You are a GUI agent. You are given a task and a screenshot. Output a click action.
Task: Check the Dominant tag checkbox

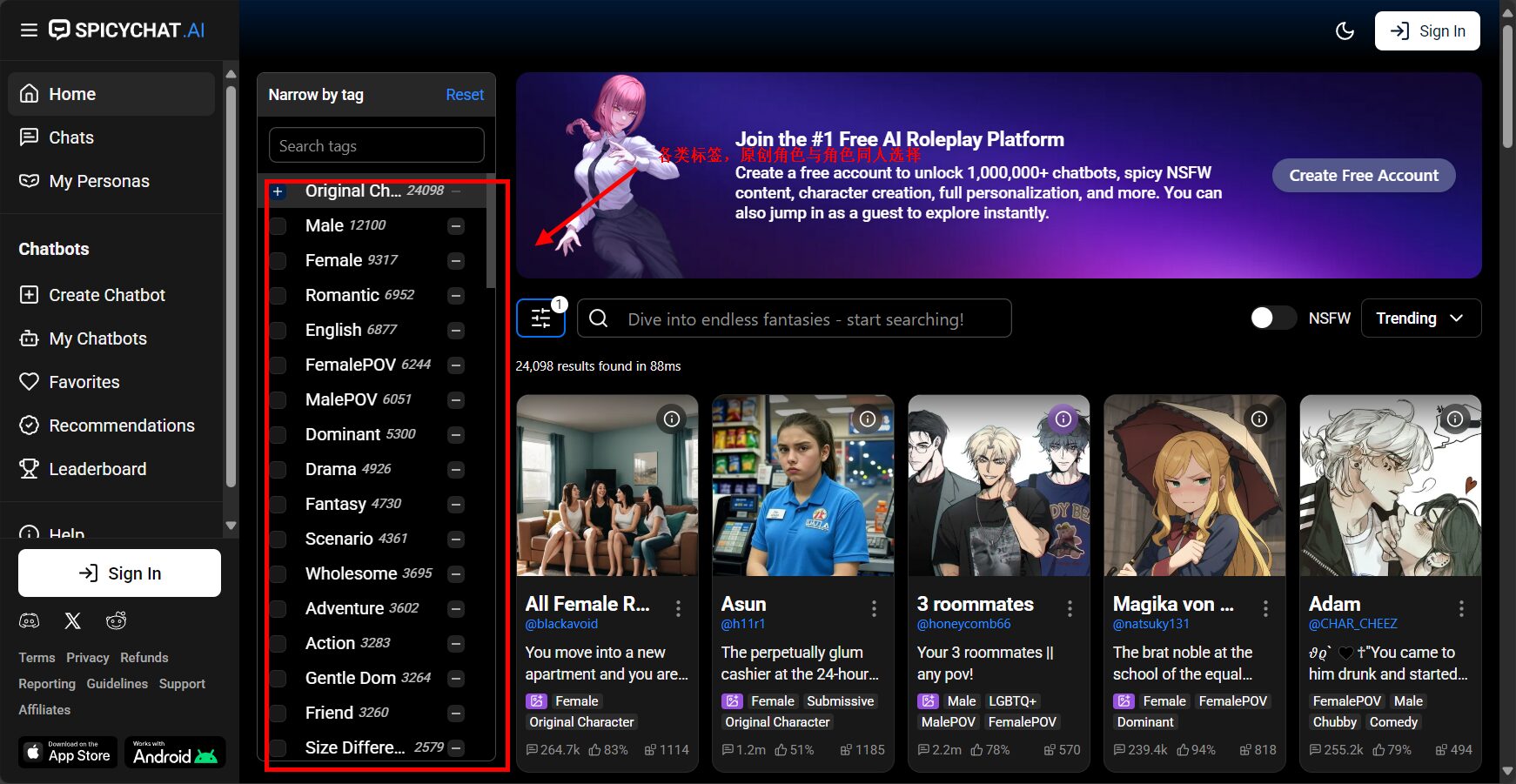pos(278,435)
